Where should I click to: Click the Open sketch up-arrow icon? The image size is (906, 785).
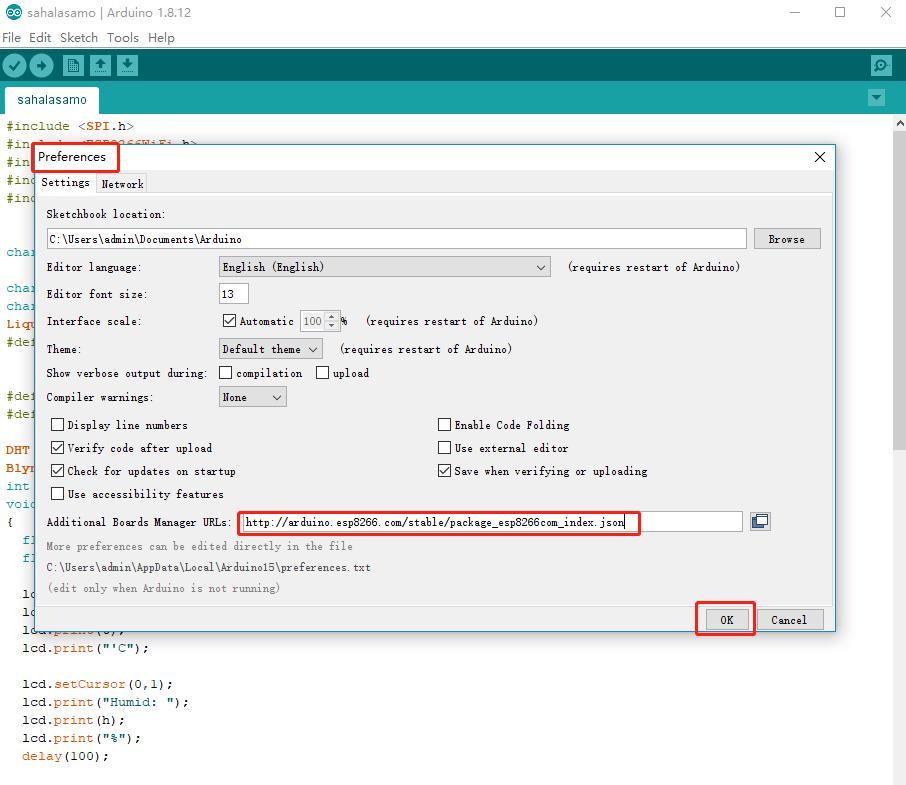100,65
